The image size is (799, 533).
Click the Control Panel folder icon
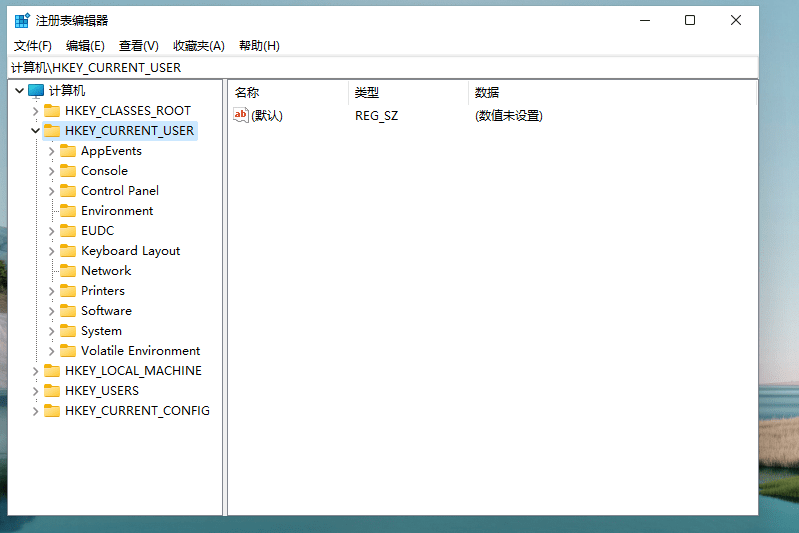tap(68, 191)
